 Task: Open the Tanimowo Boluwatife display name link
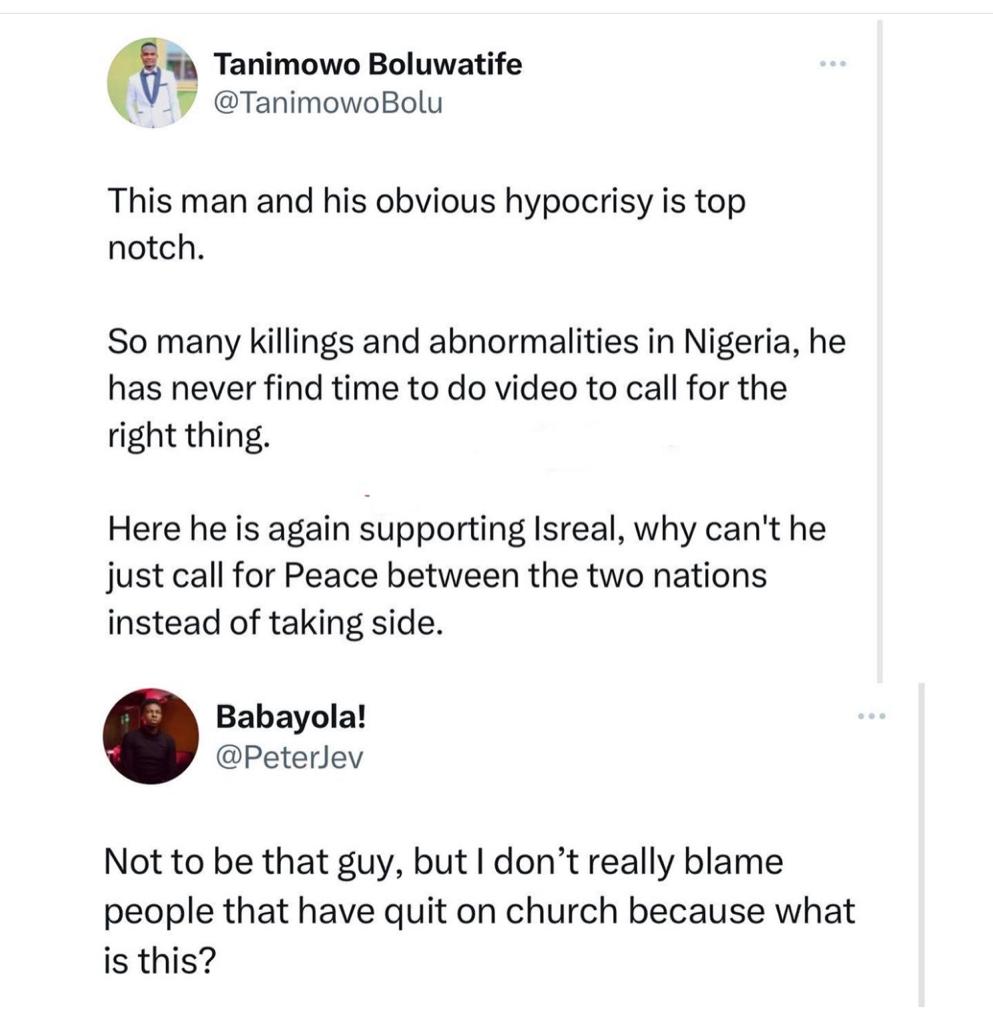tap(368, 66)
